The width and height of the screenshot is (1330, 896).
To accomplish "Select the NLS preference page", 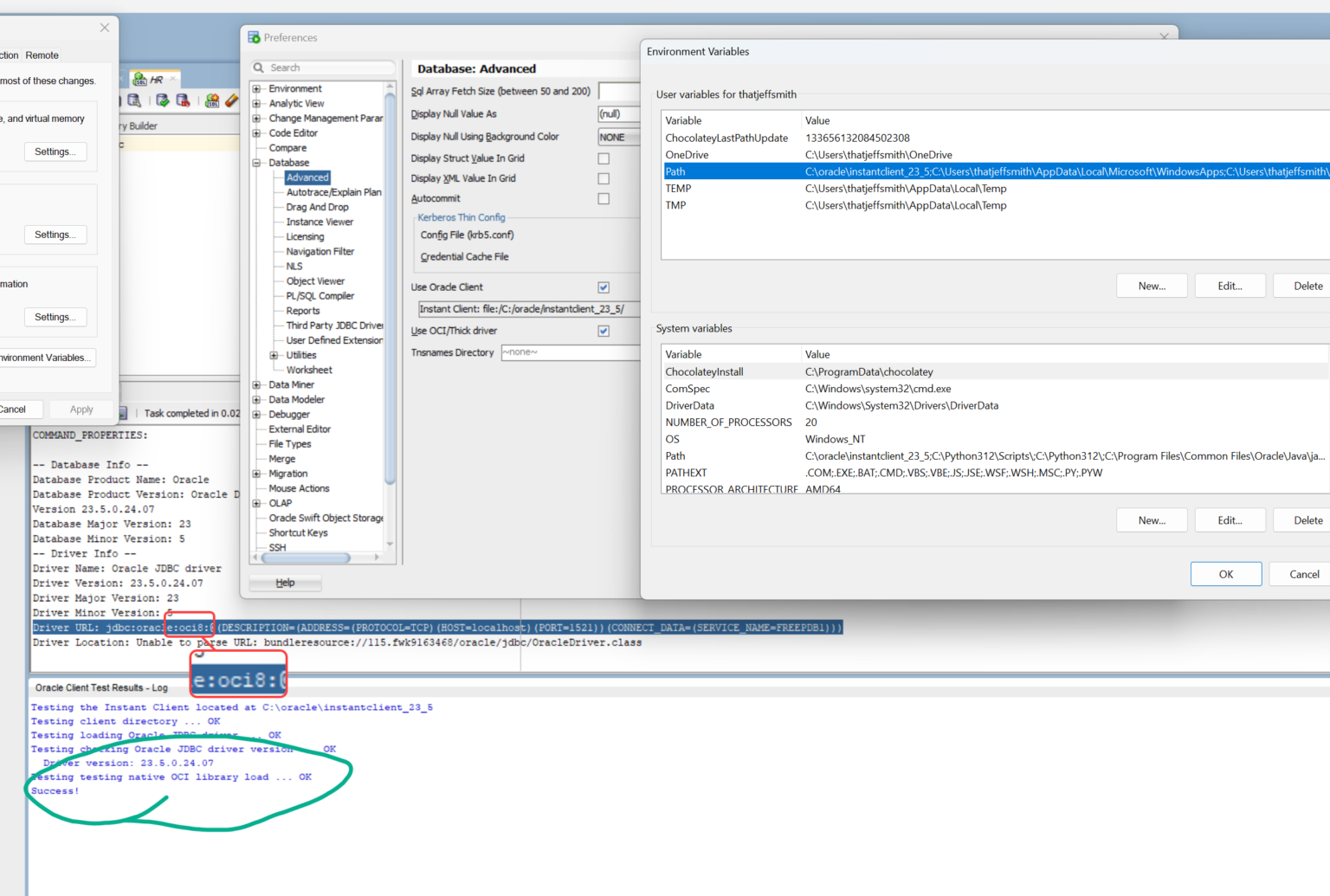I will (294, 266).
